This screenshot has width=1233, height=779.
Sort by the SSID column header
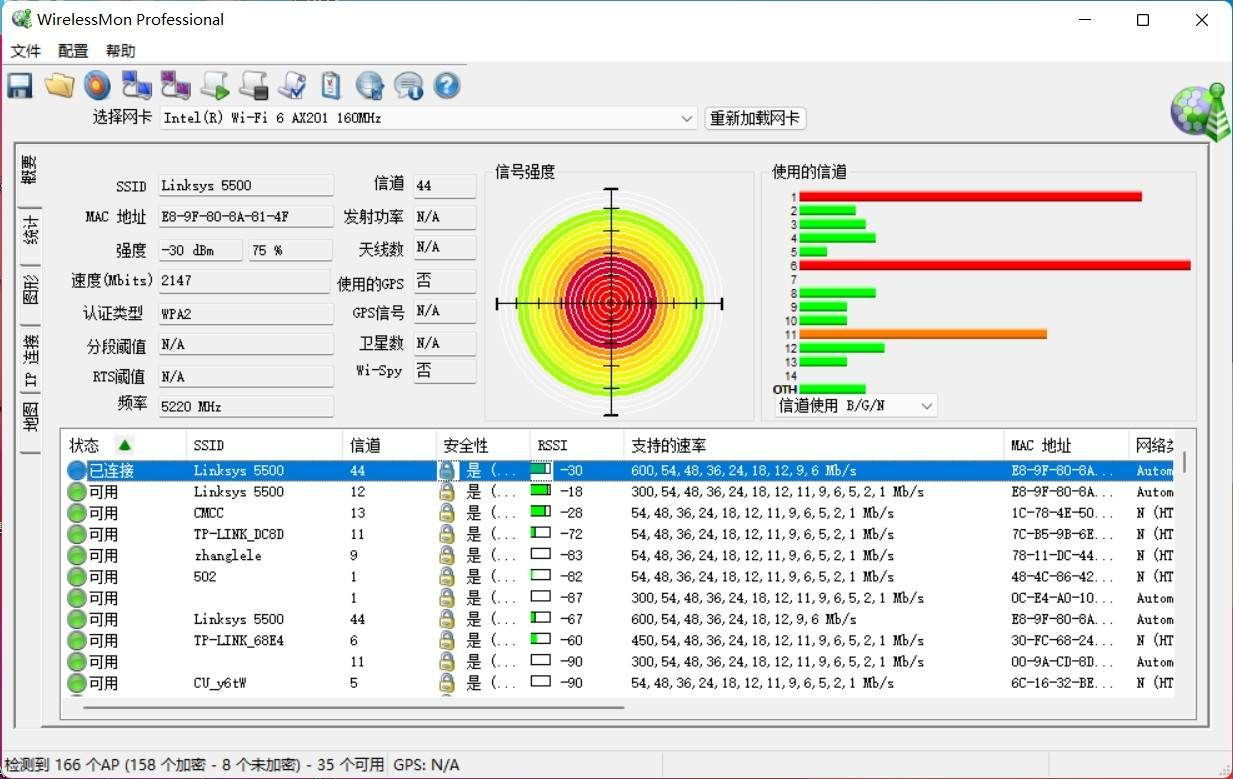265,445
